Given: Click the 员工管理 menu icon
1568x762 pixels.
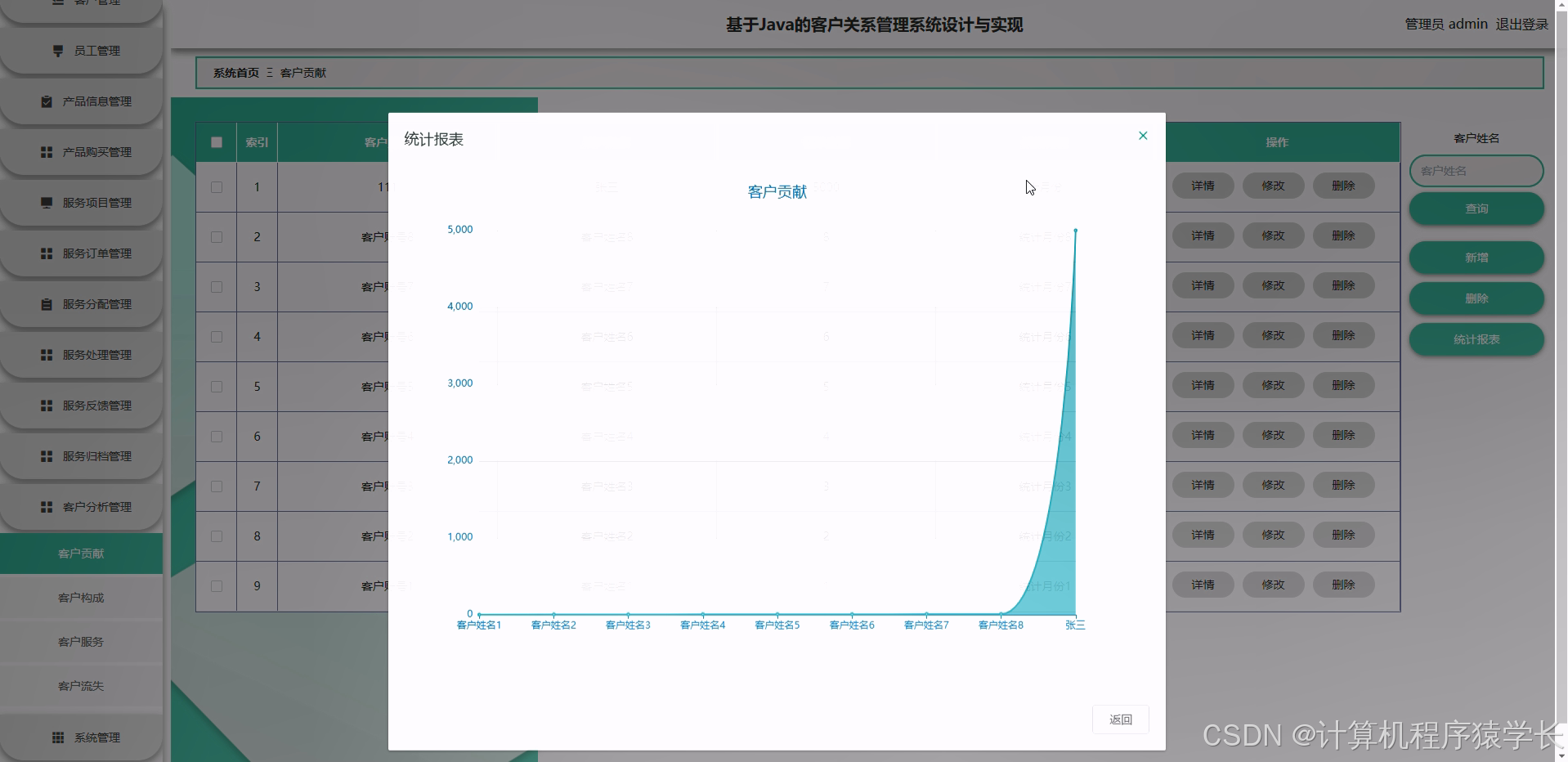Looking at the screenshot, I should [x=57, y=51].
